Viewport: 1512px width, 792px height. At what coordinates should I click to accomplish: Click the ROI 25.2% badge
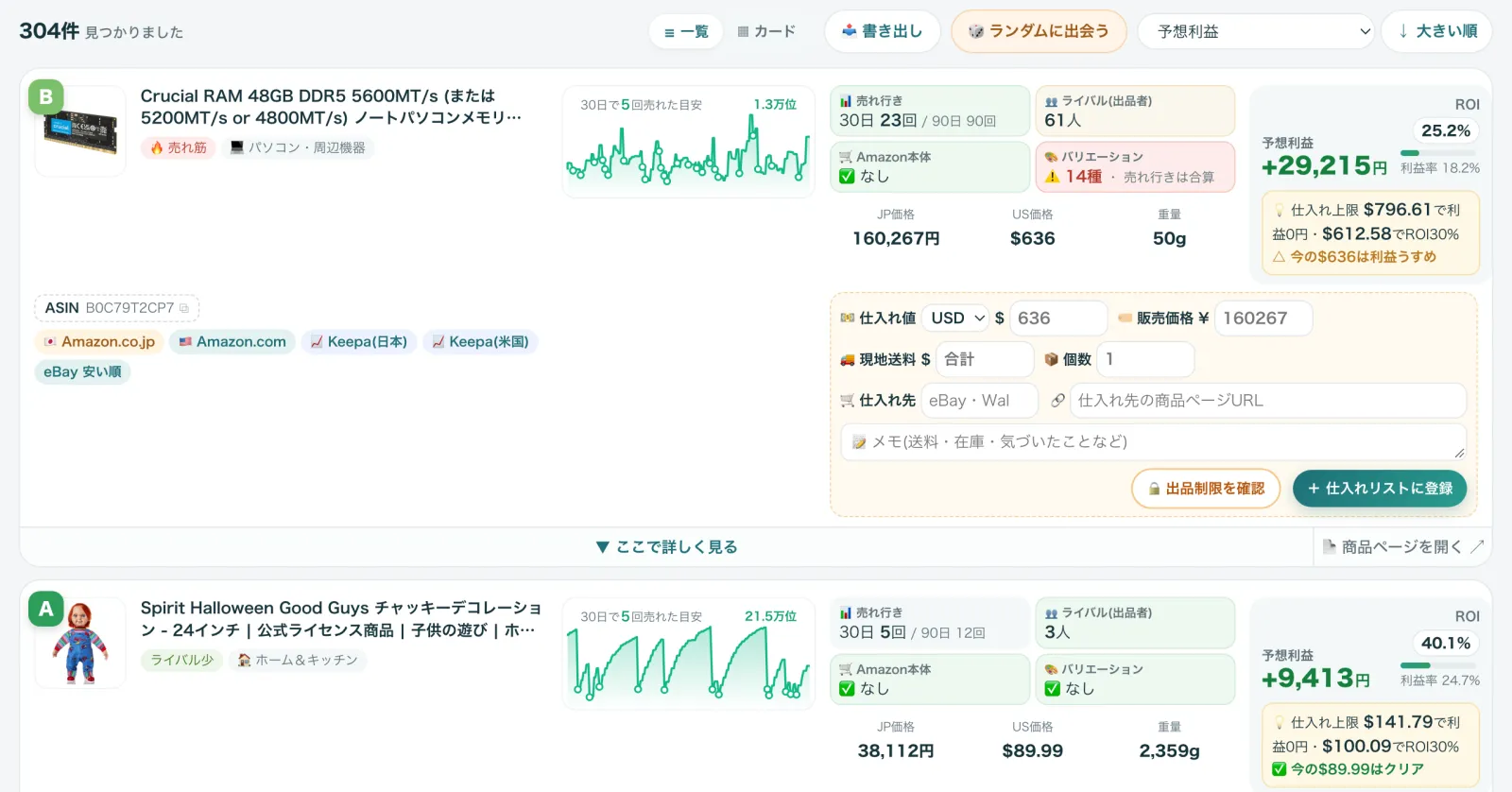pos(1446,130)
